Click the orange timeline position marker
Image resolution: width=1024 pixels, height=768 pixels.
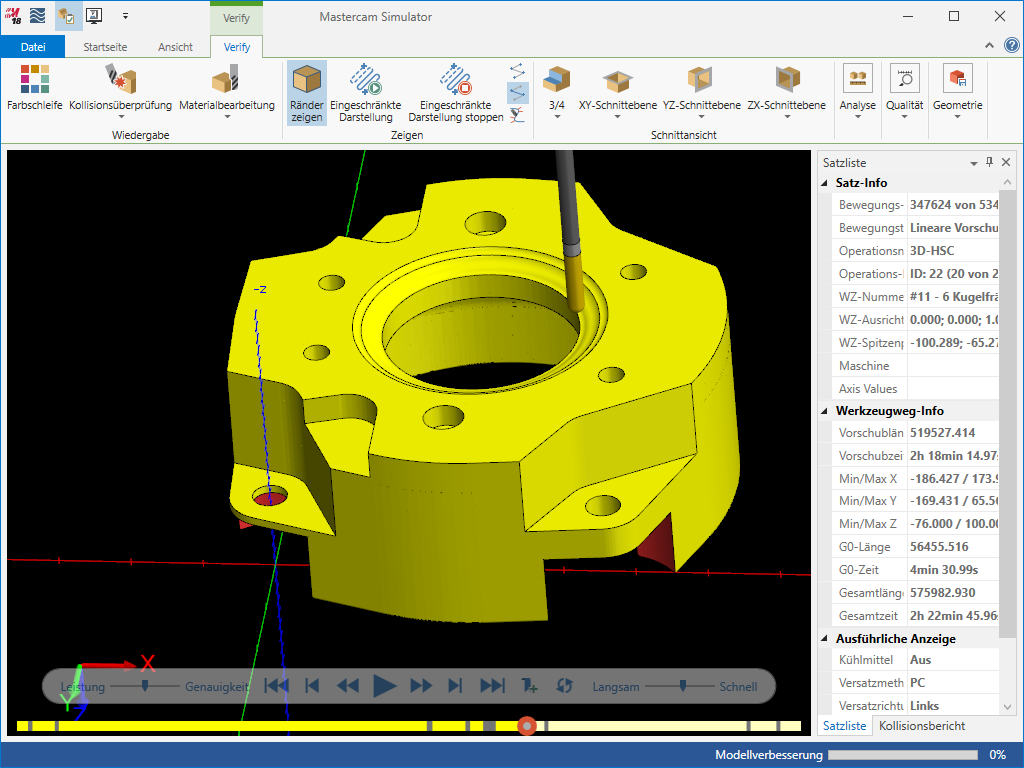coord(527,726)
